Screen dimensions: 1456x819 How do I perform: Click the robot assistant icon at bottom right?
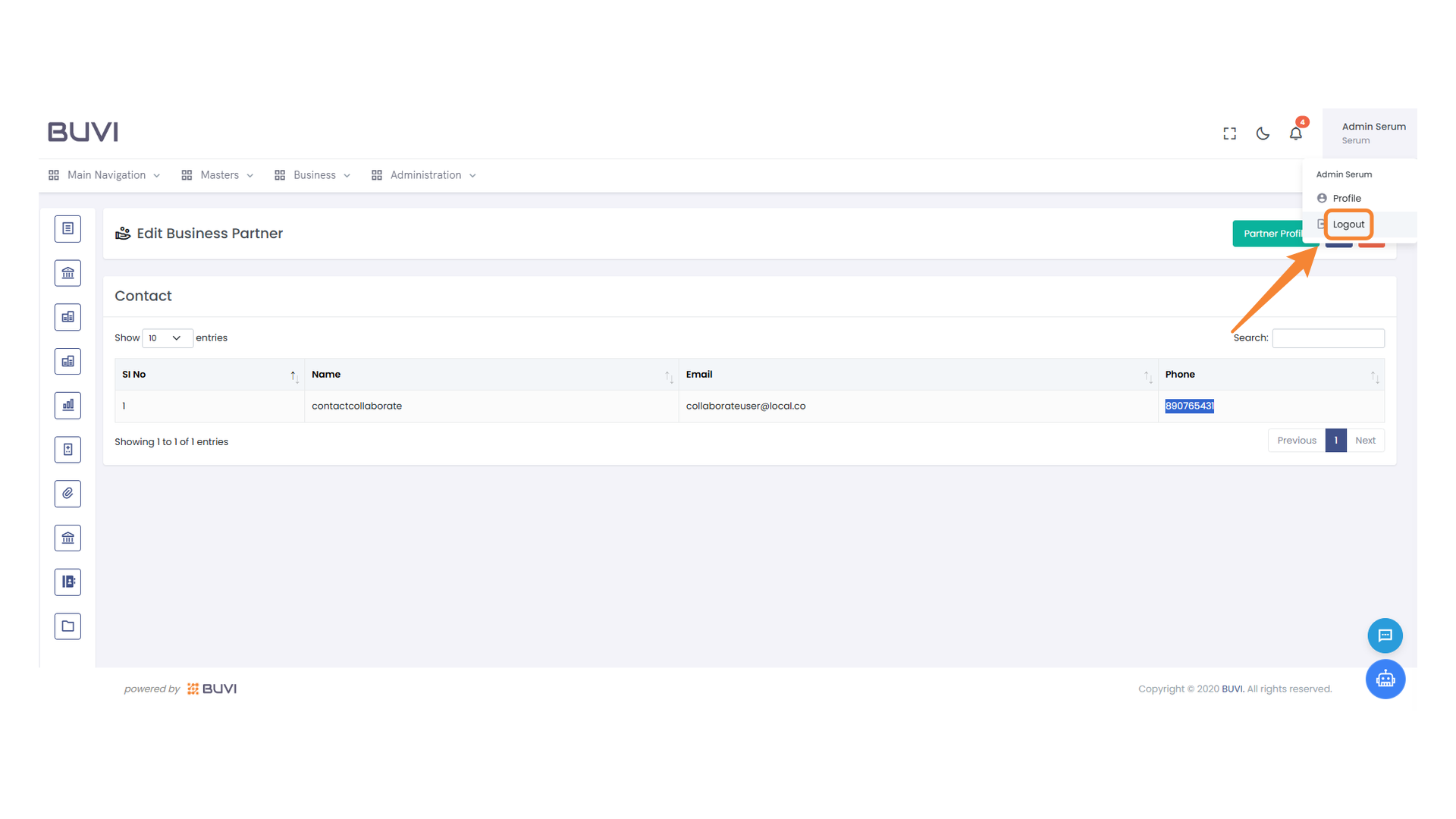pos(1385,679)
